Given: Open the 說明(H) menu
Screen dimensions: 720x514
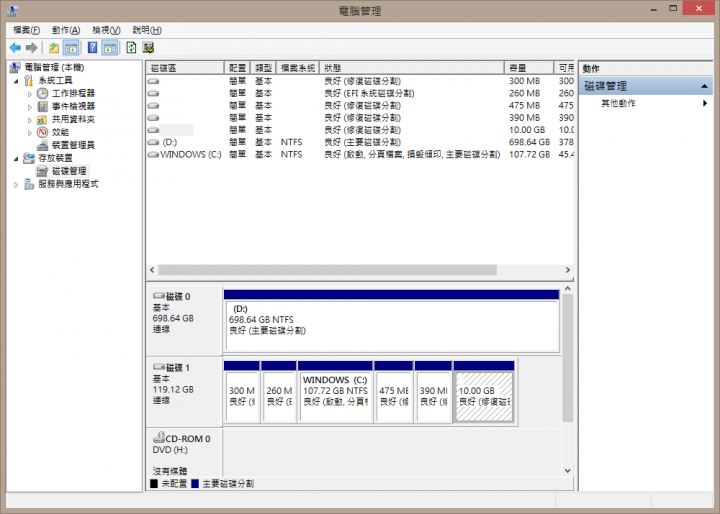Looking at the screenshot, I should [147, 30].
